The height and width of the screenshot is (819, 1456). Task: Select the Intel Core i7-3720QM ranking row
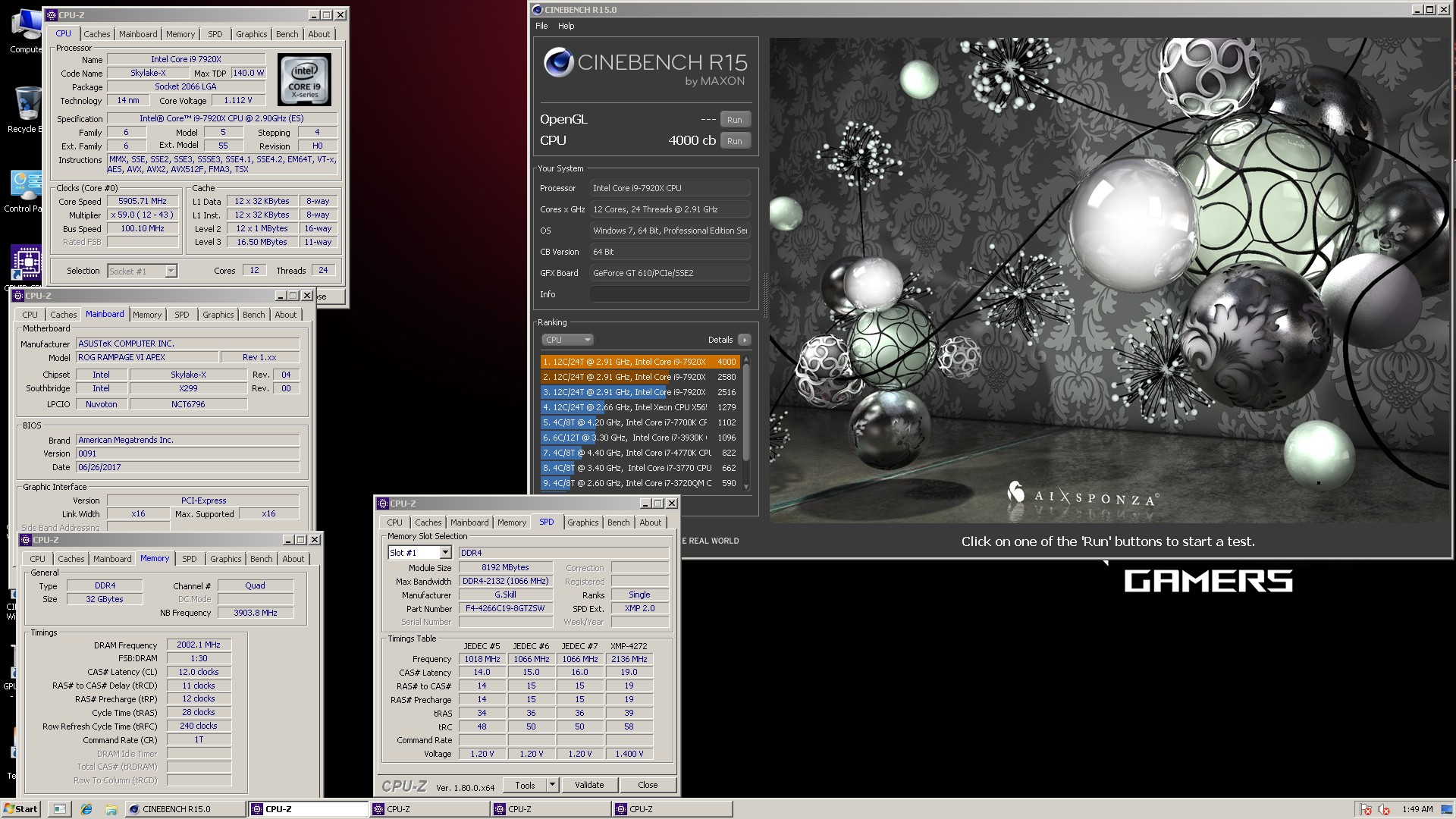pos(639,483)
